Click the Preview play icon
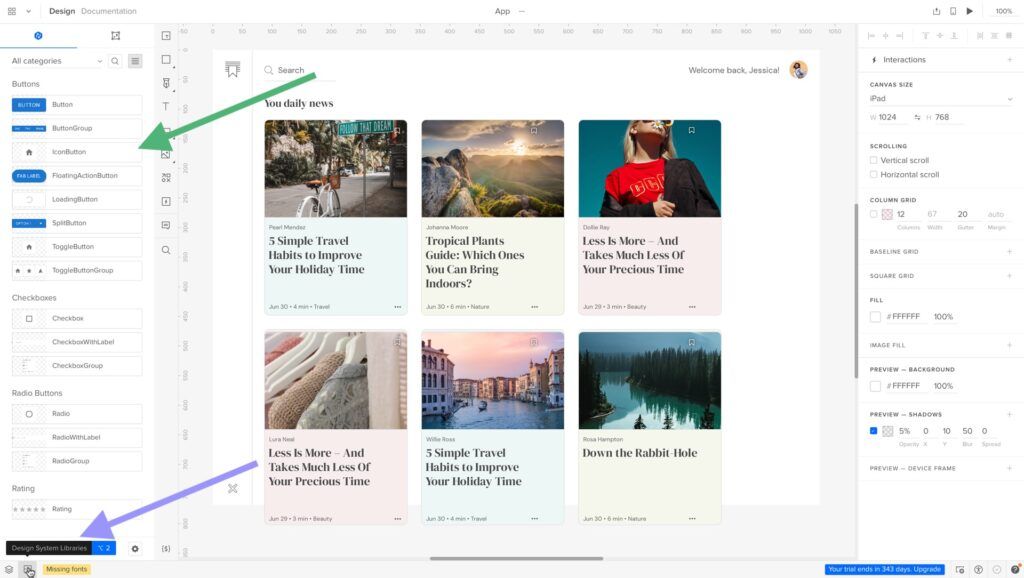 pyautogui.click(x=969, y=11)
